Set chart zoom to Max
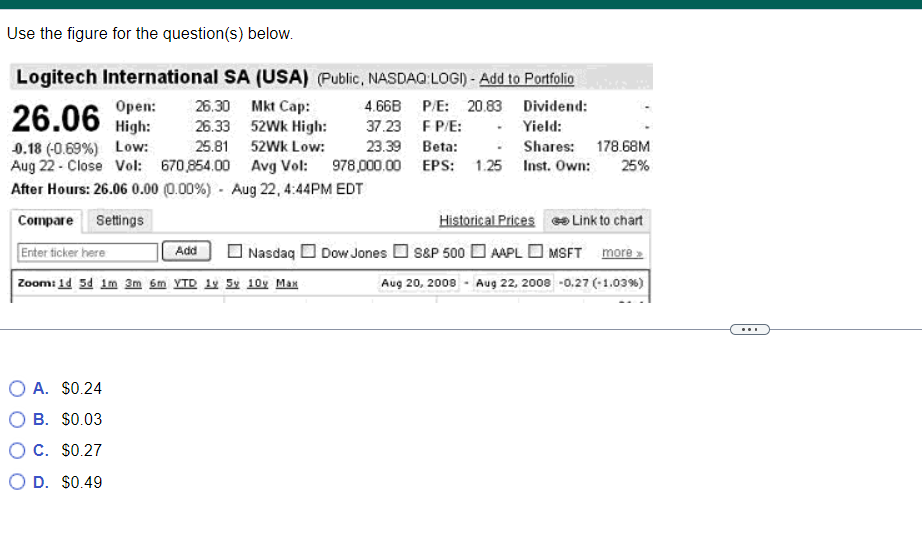 (x=287, y=283)
